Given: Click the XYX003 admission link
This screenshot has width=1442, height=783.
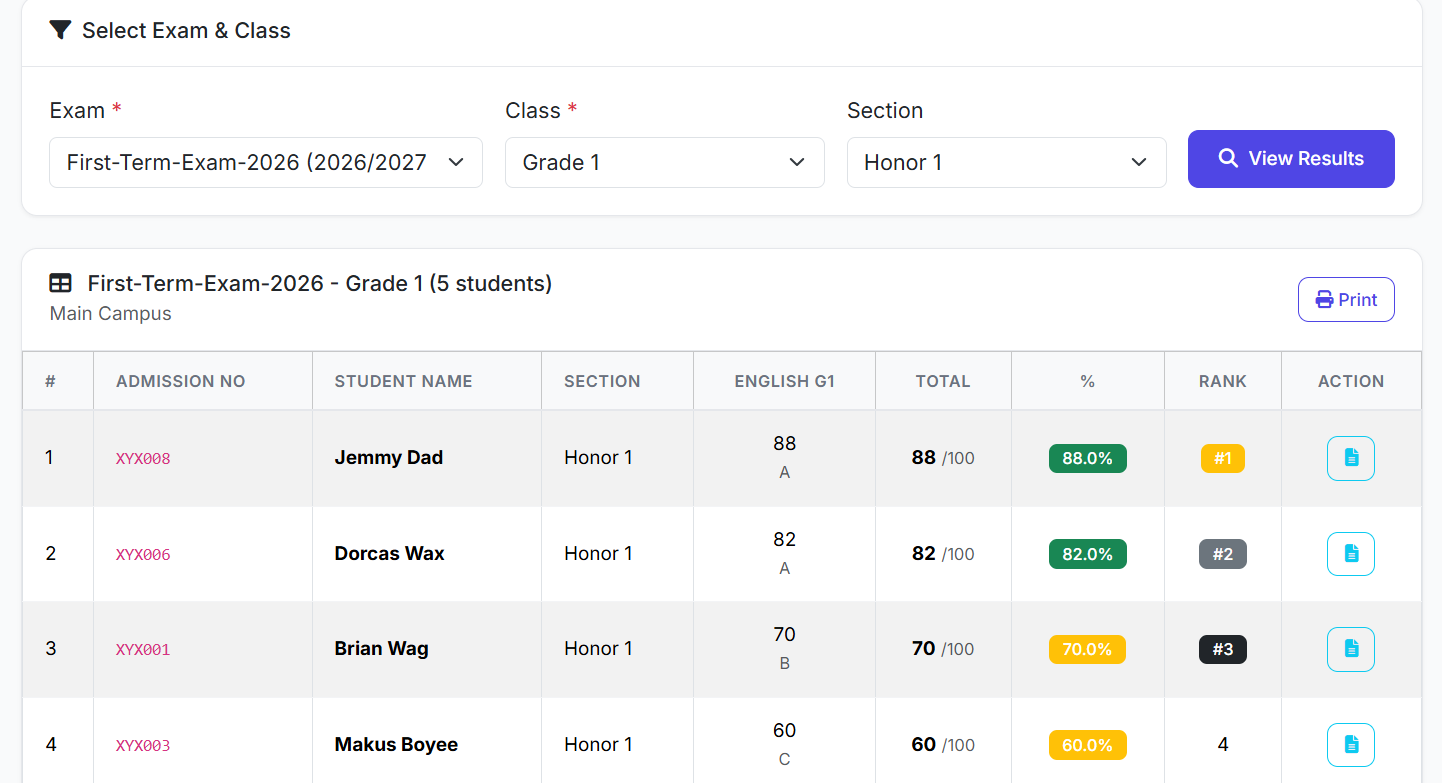Looking at the screenshot, I should click(x=143, y=744).
